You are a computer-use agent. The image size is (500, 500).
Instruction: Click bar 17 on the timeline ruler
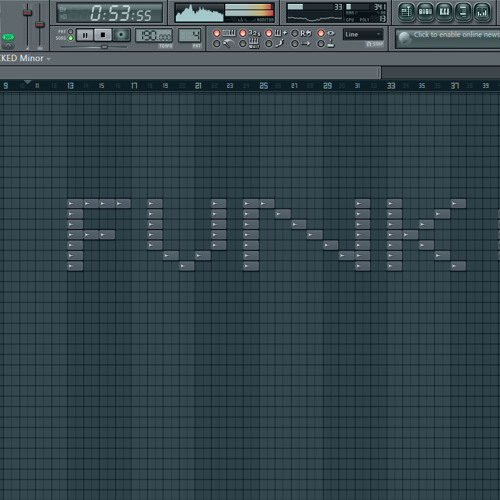(x=134, y=86)
